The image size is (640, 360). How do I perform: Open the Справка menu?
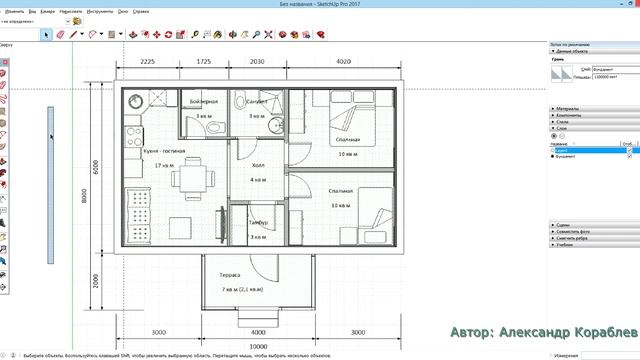click(141, 11)
